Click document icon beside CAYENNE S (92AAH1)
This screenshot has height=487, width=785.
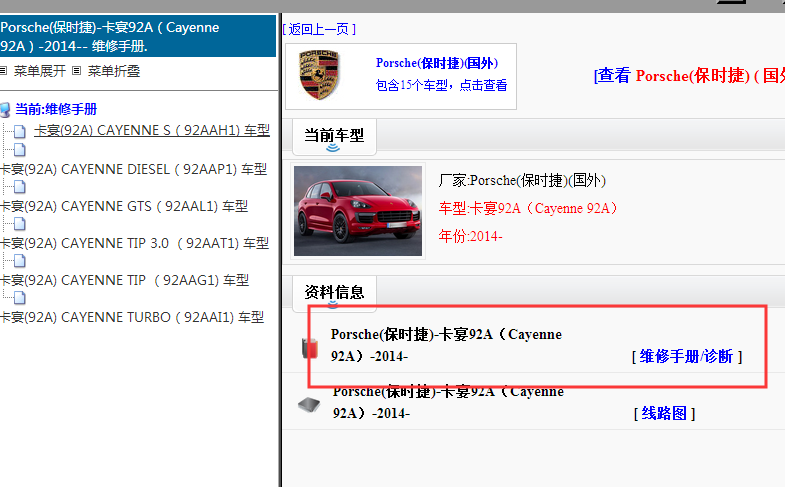[x=20, y=132]
